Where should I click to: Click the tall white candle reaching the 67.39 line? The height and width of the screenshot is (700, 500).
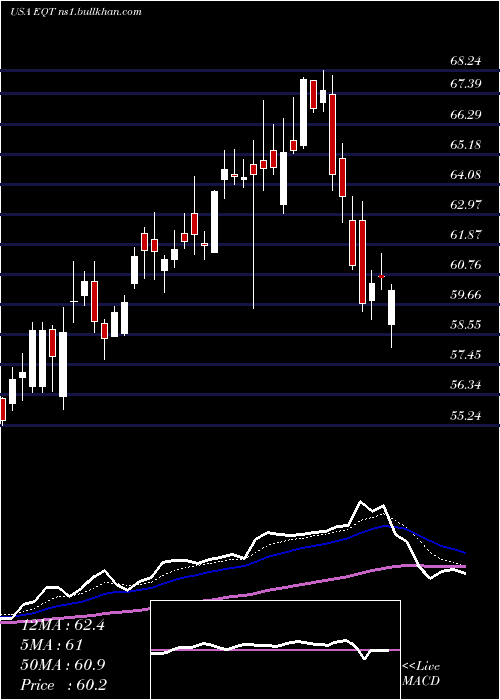coord(304,112)
